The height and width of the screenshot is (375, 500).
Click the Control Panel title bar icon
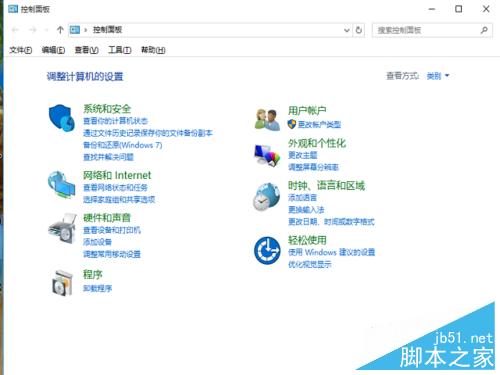13,9
